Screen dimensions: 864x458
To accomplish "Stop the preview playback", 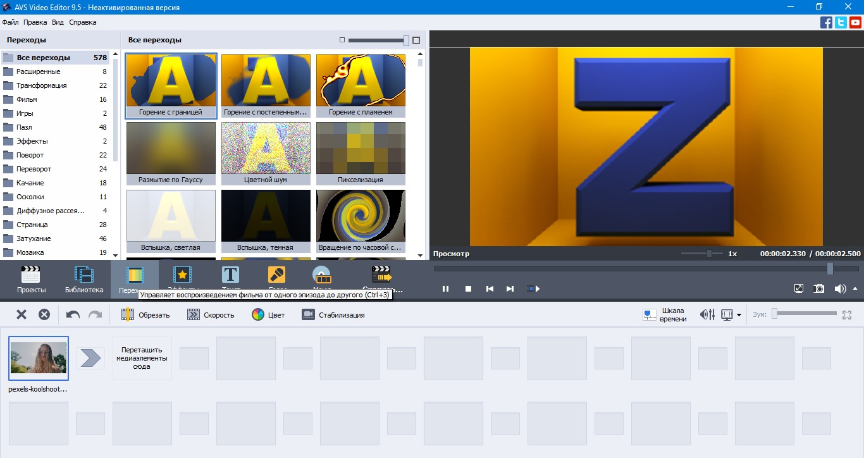I will (x=468, y=289).
